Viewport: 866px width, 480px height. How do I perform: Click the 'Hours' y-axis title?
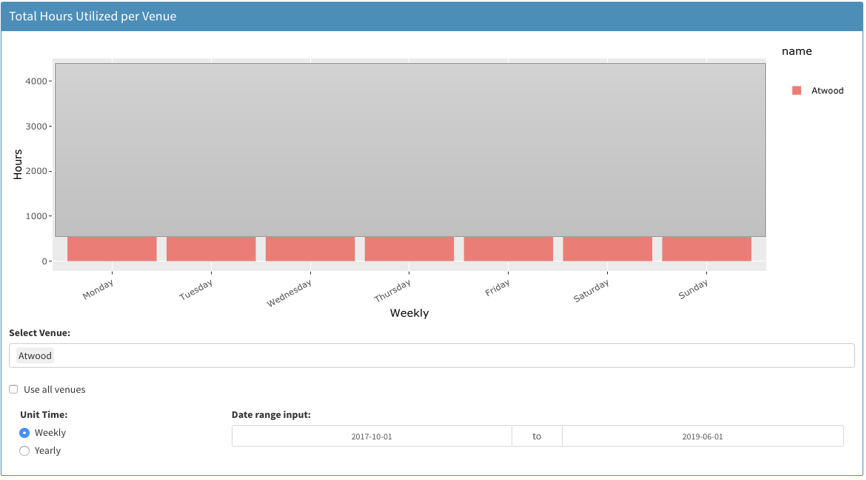coord(18,164)
